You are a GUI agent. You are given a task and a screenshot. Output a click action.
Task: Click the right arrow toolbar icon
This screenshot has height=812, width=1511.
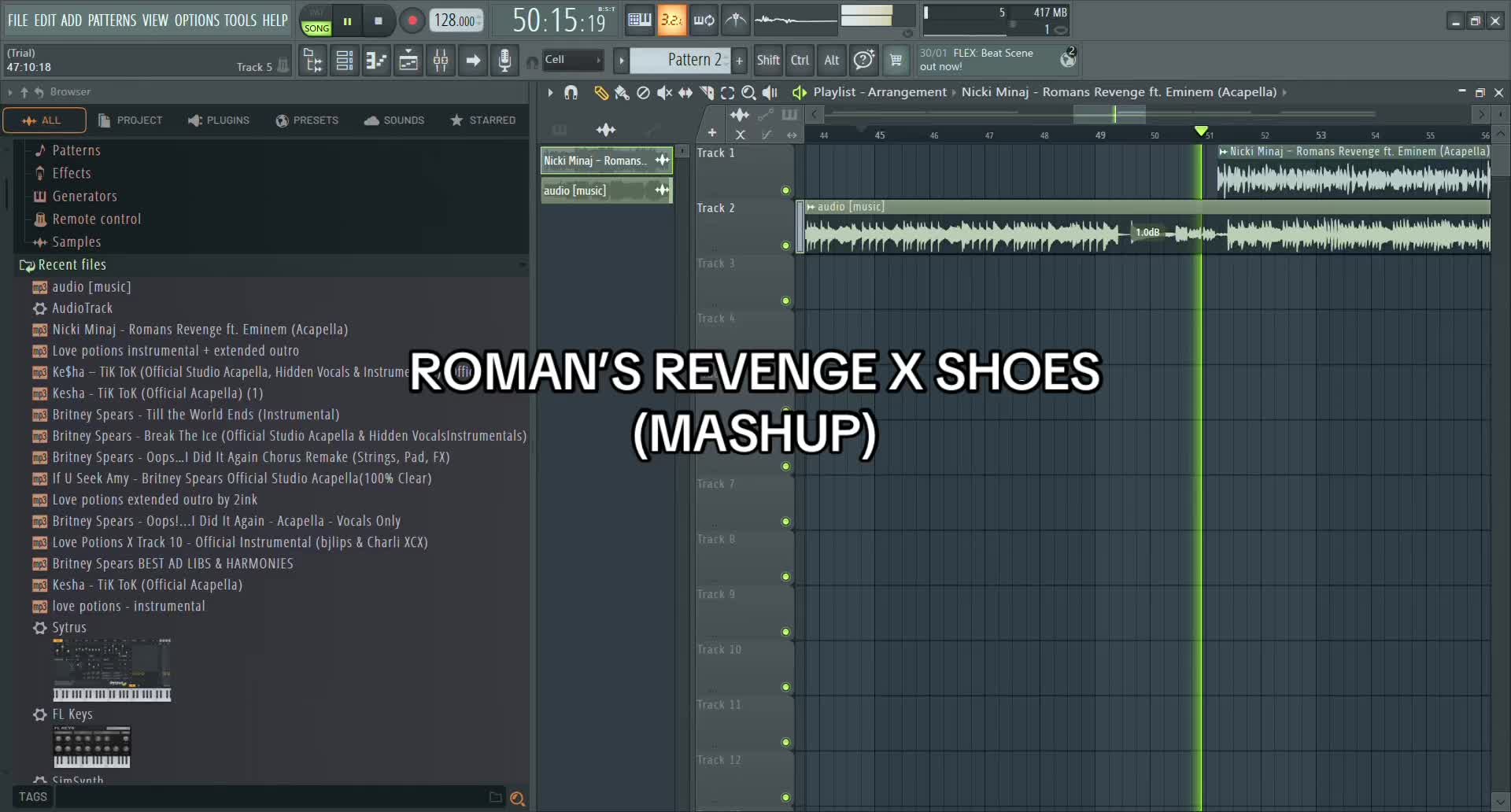pos(473,61)
